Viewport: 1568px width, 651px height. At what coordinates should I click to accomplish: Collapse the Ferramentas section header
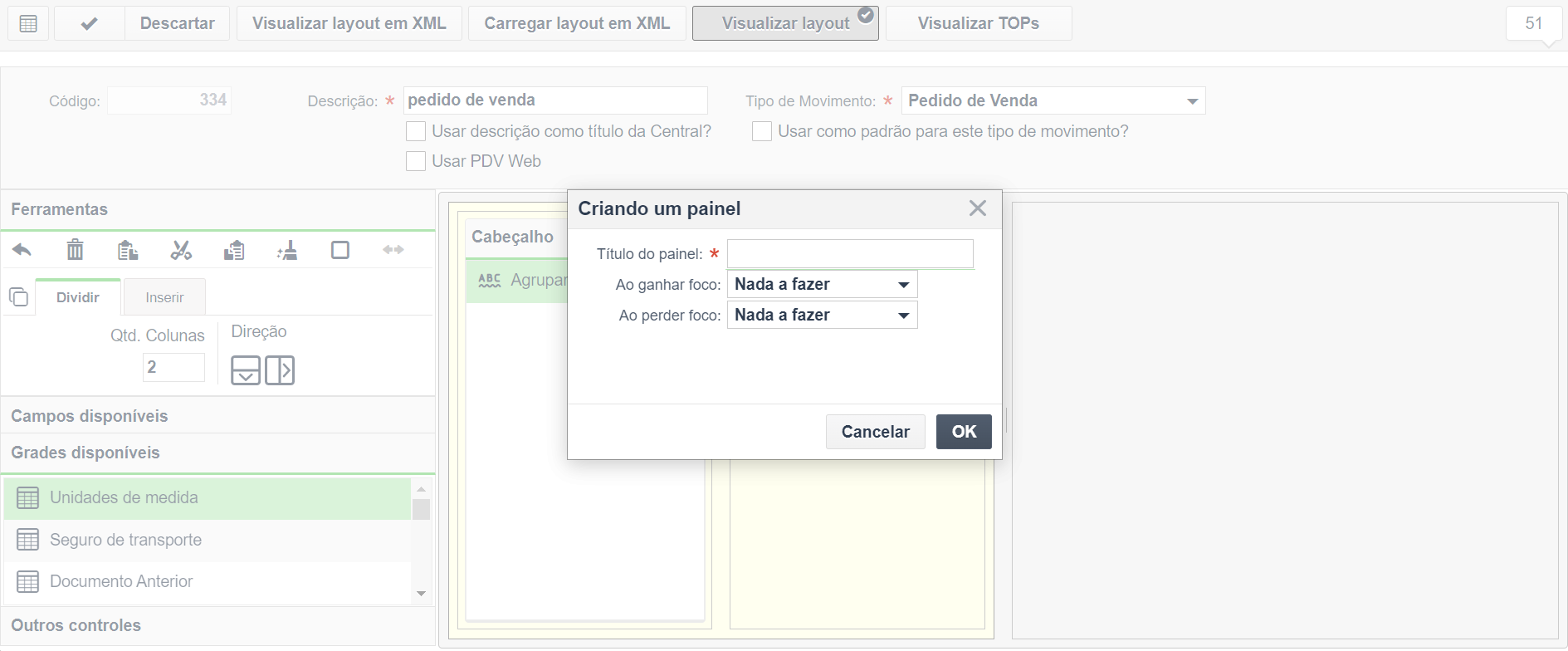[218, 209]
